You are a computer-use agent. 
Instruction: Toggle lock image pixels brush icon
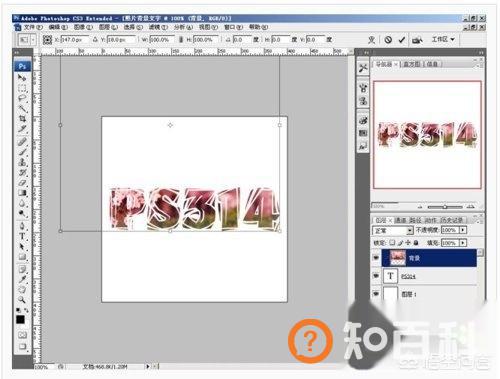(x=400, y=243)
